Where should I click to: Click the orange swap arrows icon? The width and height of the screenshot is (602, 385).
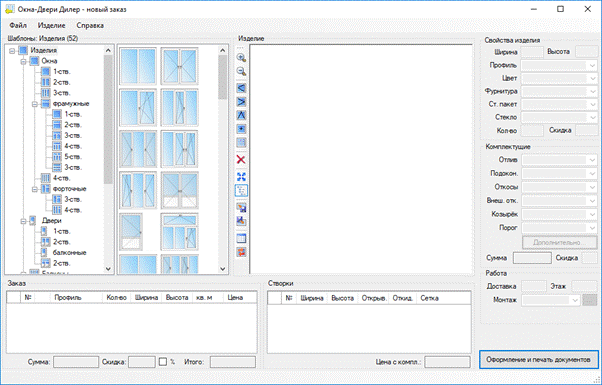(241, 252)
